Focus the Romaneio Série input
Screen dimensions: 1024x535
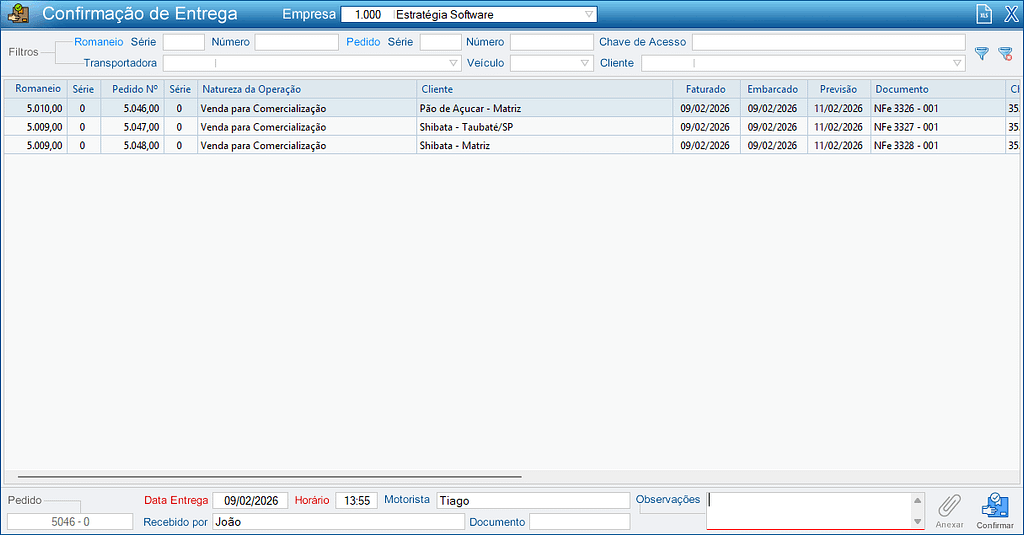[x=184, y=42]
